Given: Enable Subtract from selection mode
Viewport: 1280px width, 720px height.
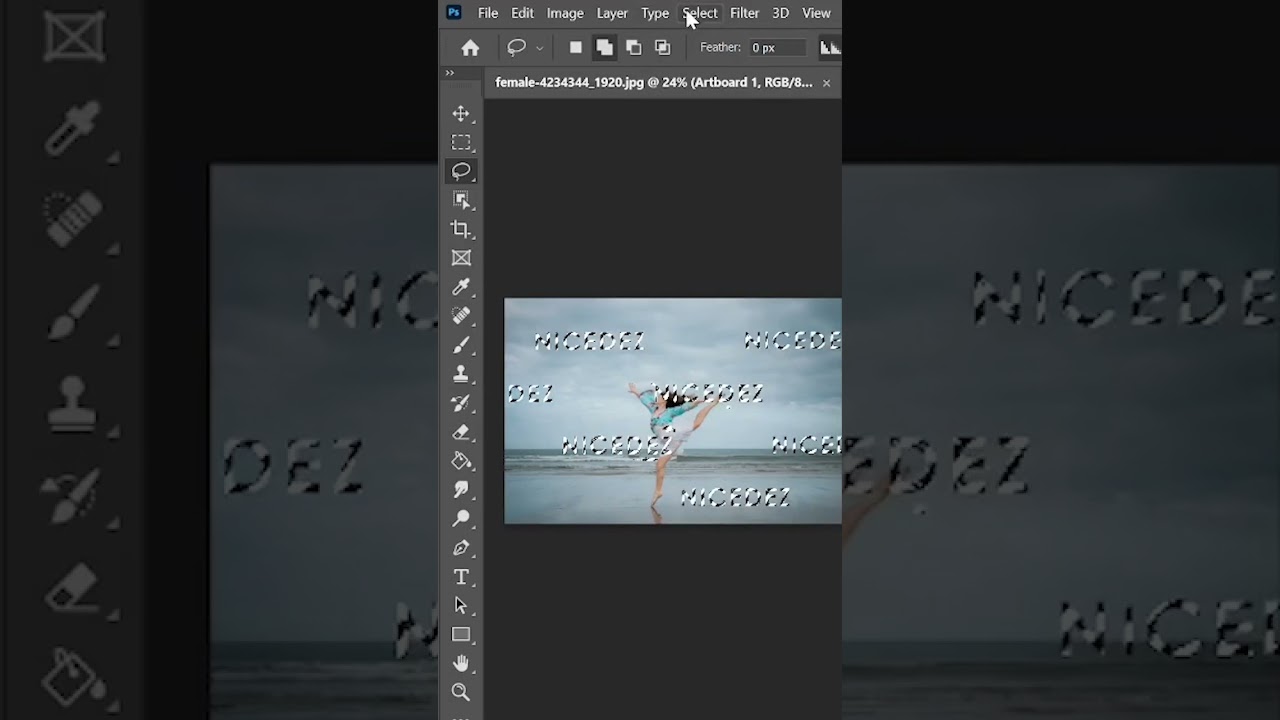Looking at the screenshot, I should click(633, 47).
